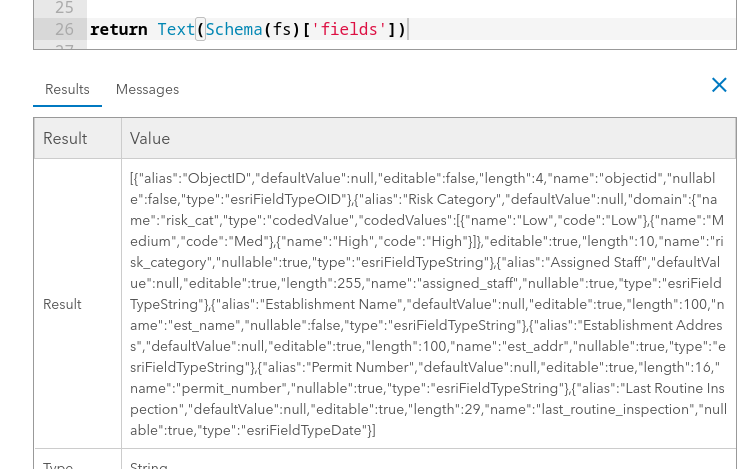The width and height of the screenshot is (746, 469).
Task: Click the Schema function name in code
Action: click(234, 30)
